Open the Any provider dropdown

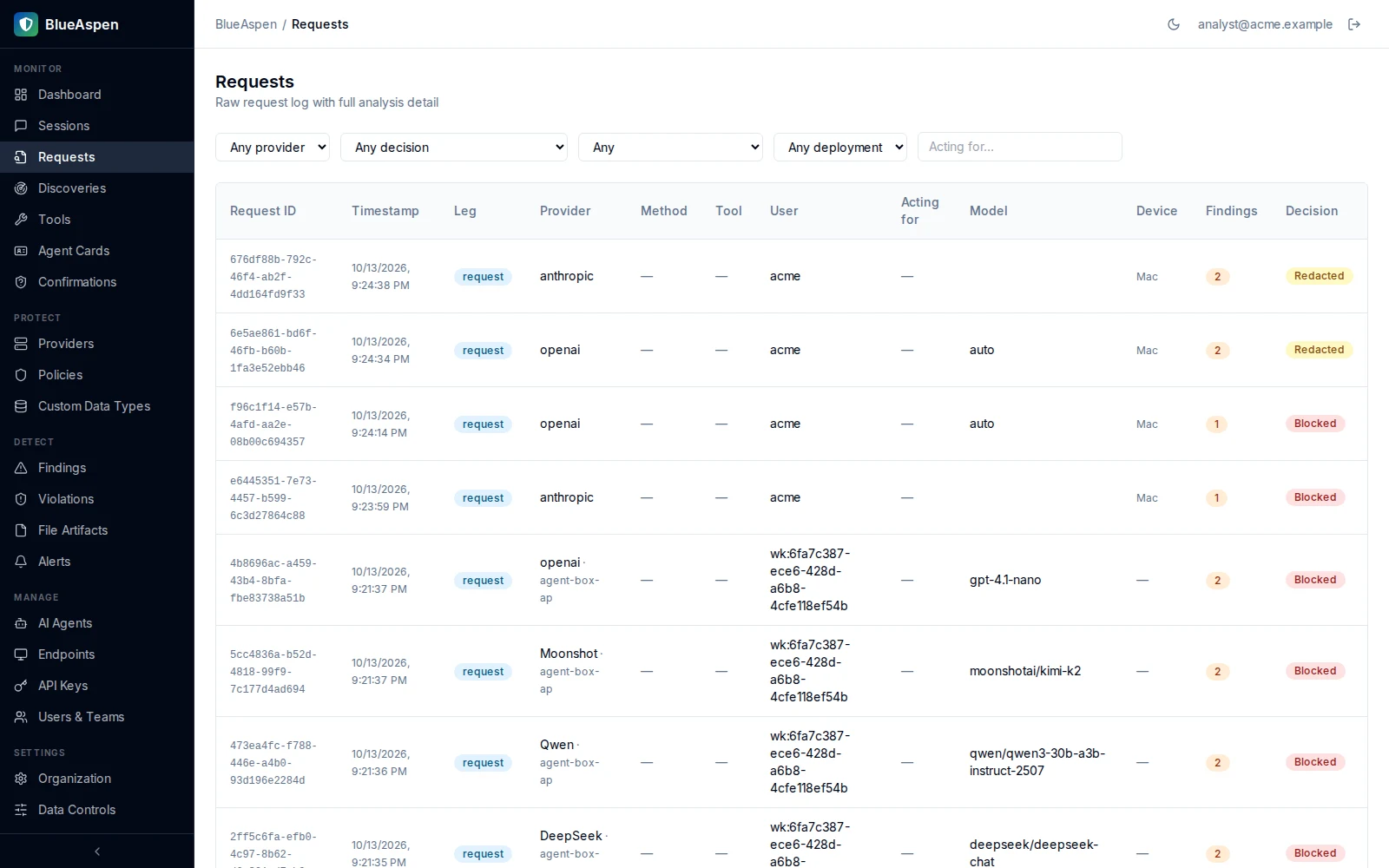coord(273,148)
